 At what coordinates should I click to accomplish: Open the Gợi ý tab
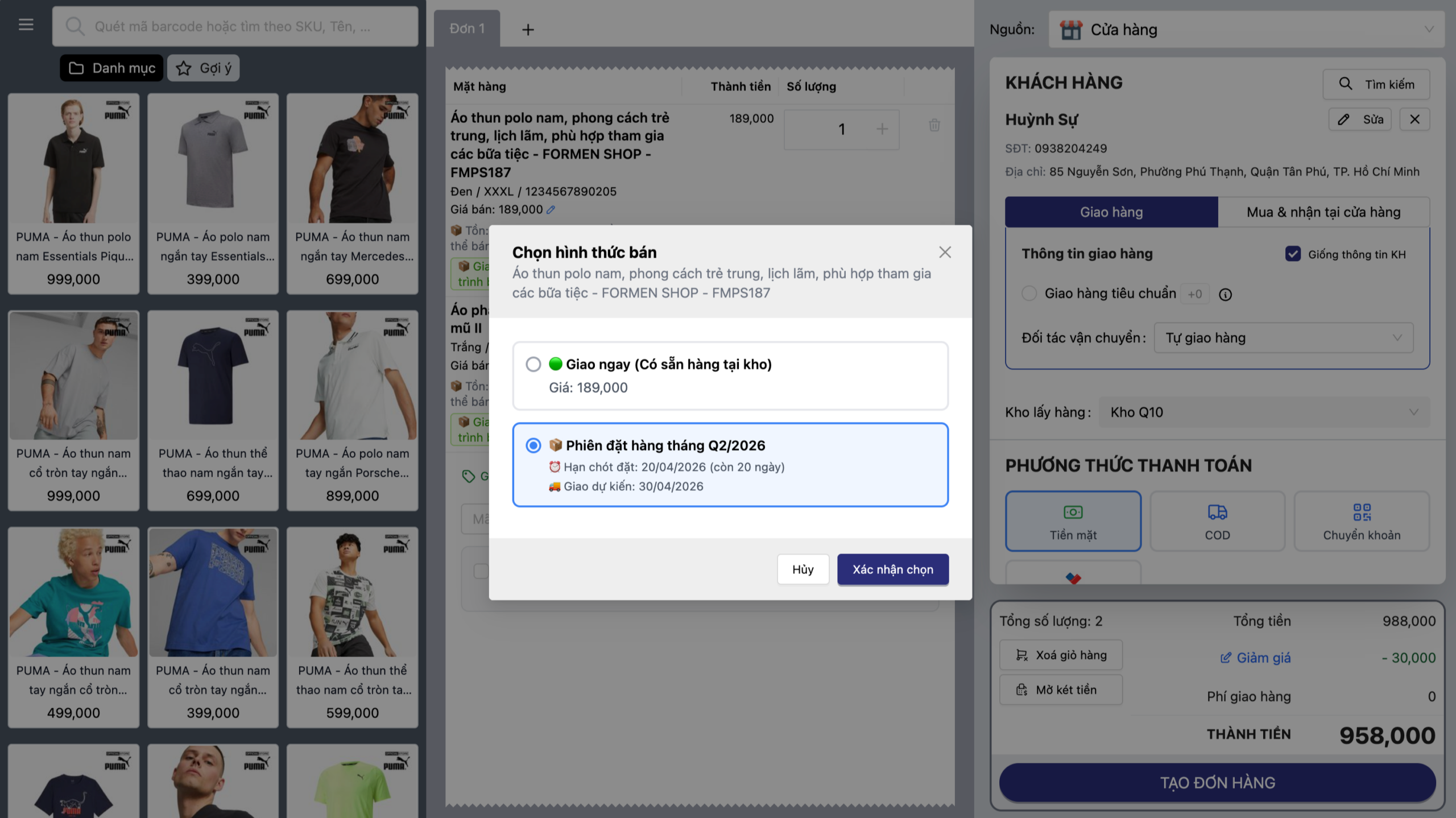[204, 68]
